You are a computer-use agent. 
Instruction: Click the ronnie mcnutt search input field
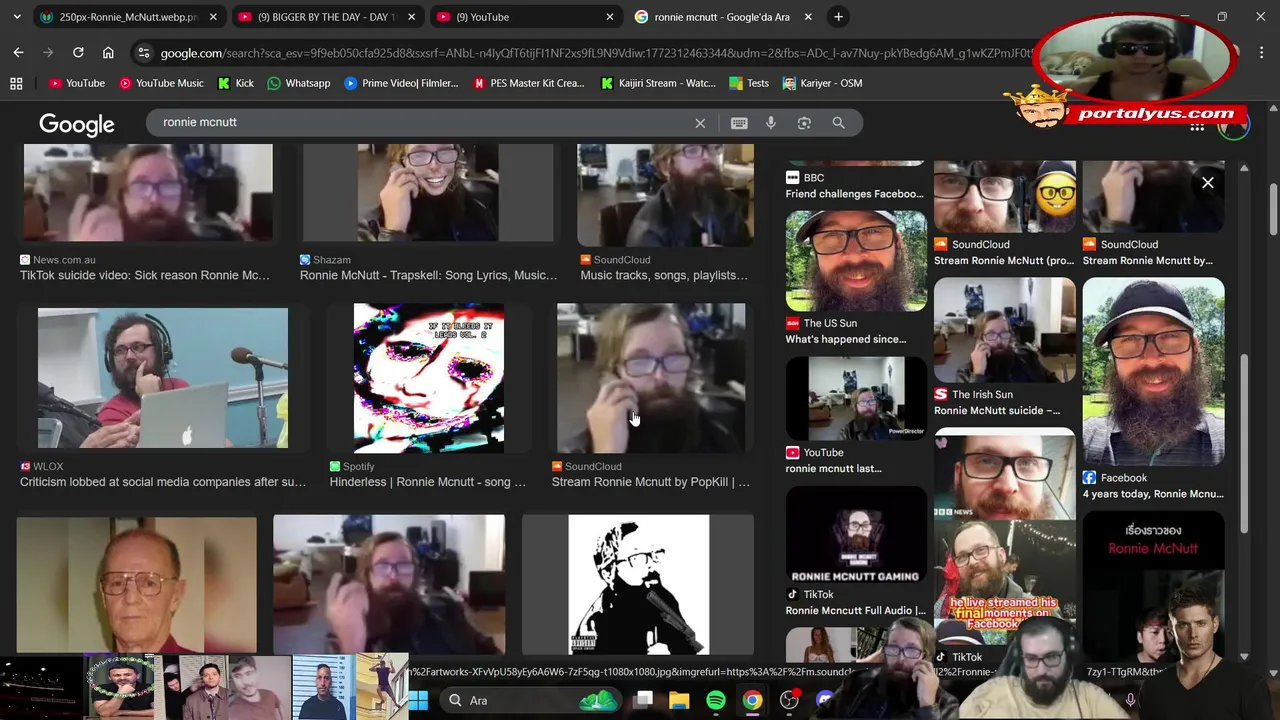[420, 122]
